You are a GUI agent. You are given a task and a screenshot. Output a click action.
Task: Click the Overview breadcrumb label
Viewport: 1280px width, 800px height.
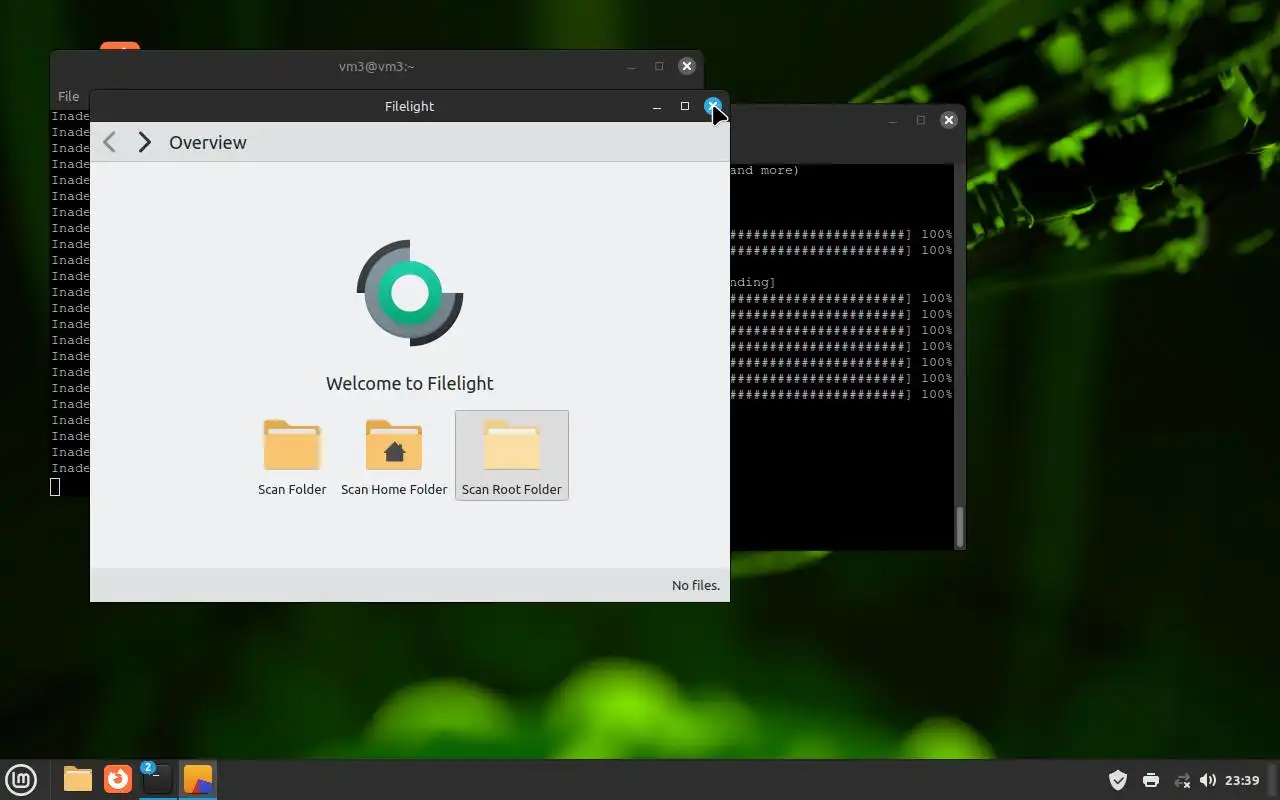208,142
